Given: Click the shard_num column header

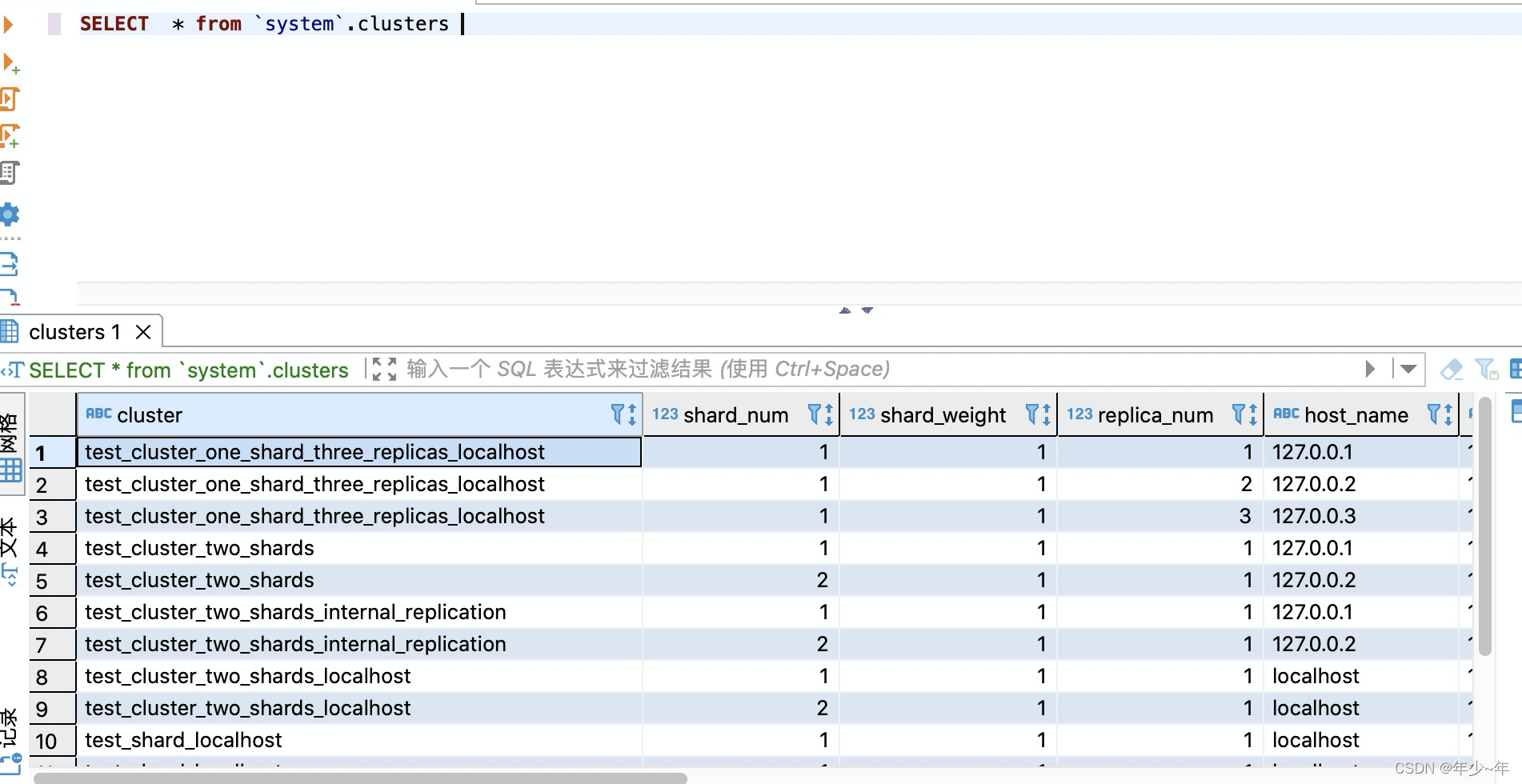Looking at the screenshot, I should click(741, 414).
